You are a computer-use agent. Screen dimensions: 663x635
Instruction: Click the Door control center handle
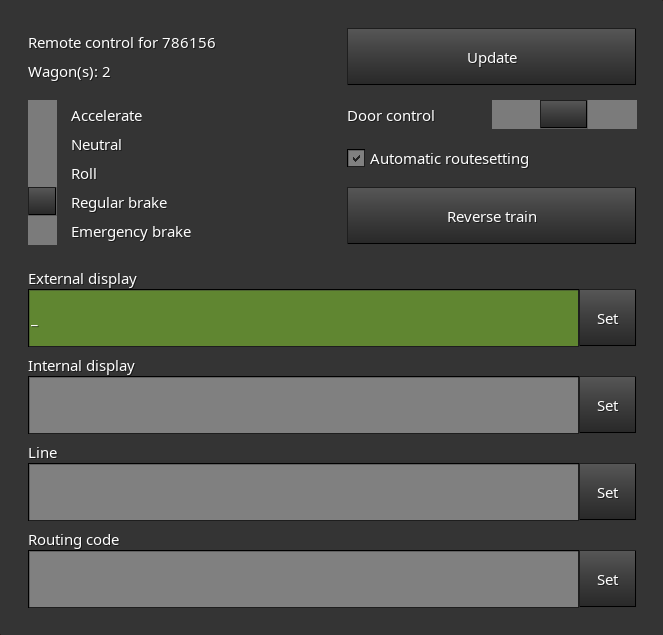coord(563,115)
